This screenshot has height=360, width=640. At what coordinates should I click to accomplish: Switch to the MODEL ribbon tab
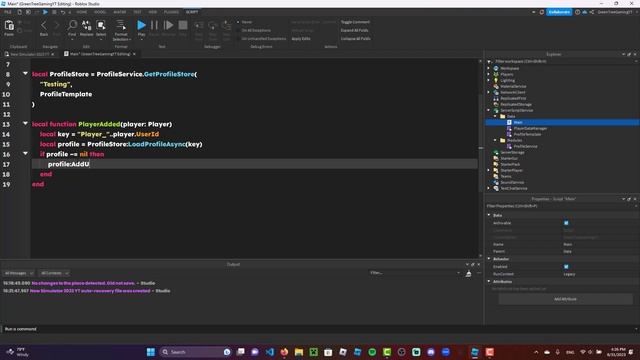pyautogui.click(x=100, y=12)
